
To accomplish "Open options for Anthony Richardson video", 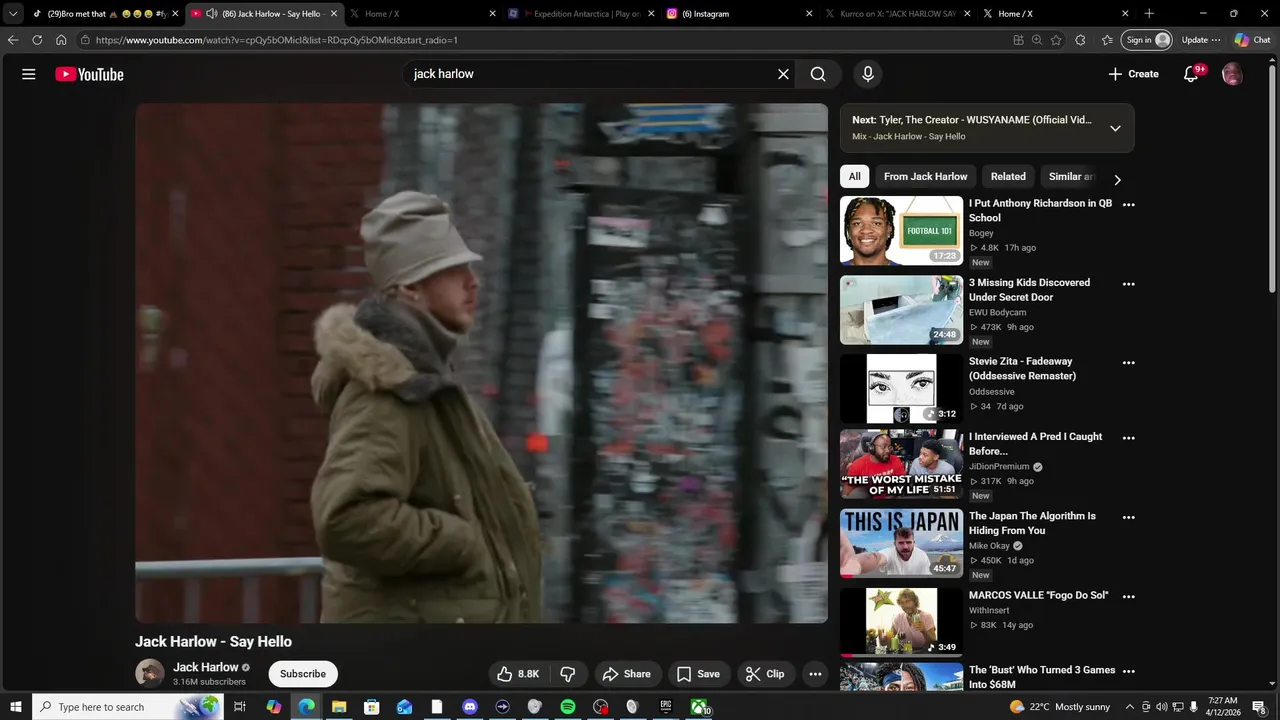I will click(1129, 205).
